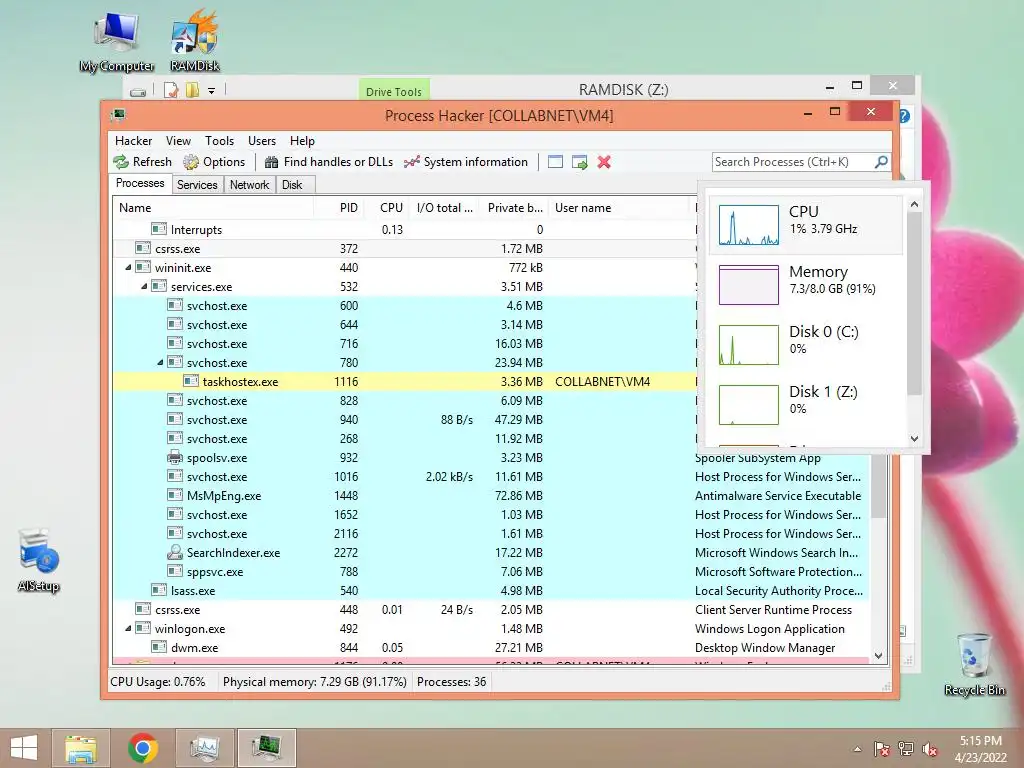Click Search Processes input field
The height and width of the screenshot is (768, 1024).
pyautogui.click(x=792, y=162)
